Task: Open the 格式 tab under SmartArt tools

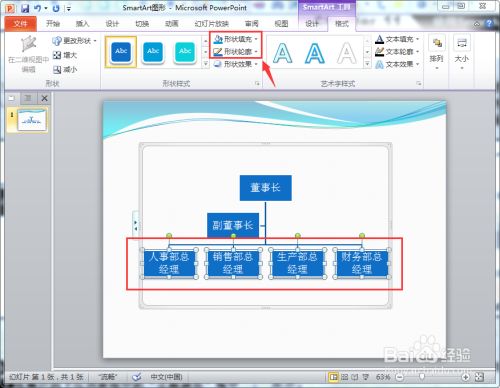Action: click(x=342, y=23)
